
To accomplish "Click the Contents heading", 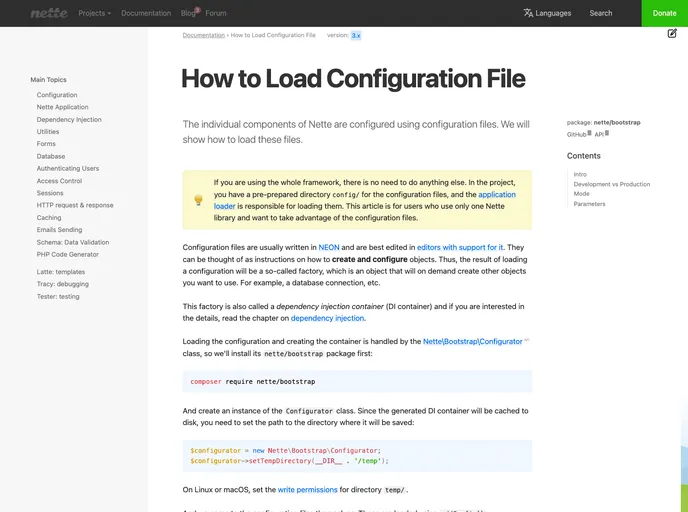I will tap(584, 156).
